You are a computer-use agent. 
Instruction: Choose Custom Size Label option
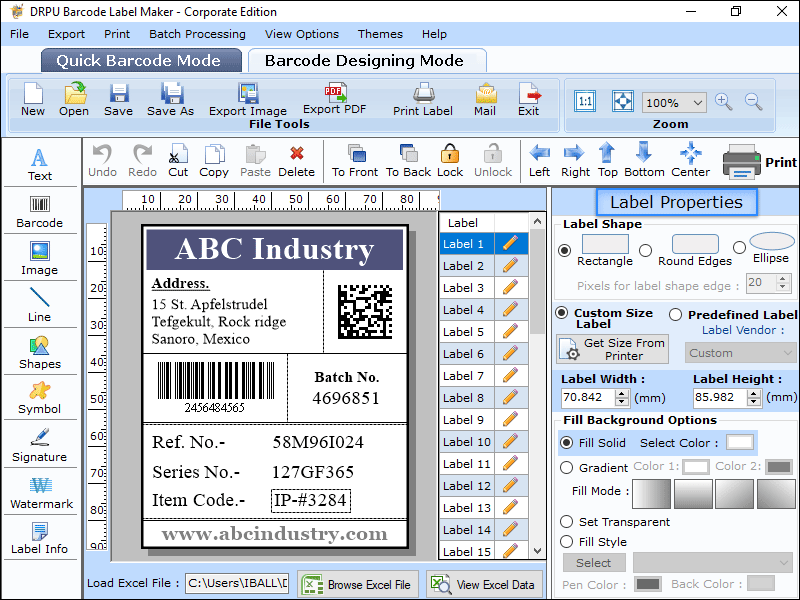[562, 313]
